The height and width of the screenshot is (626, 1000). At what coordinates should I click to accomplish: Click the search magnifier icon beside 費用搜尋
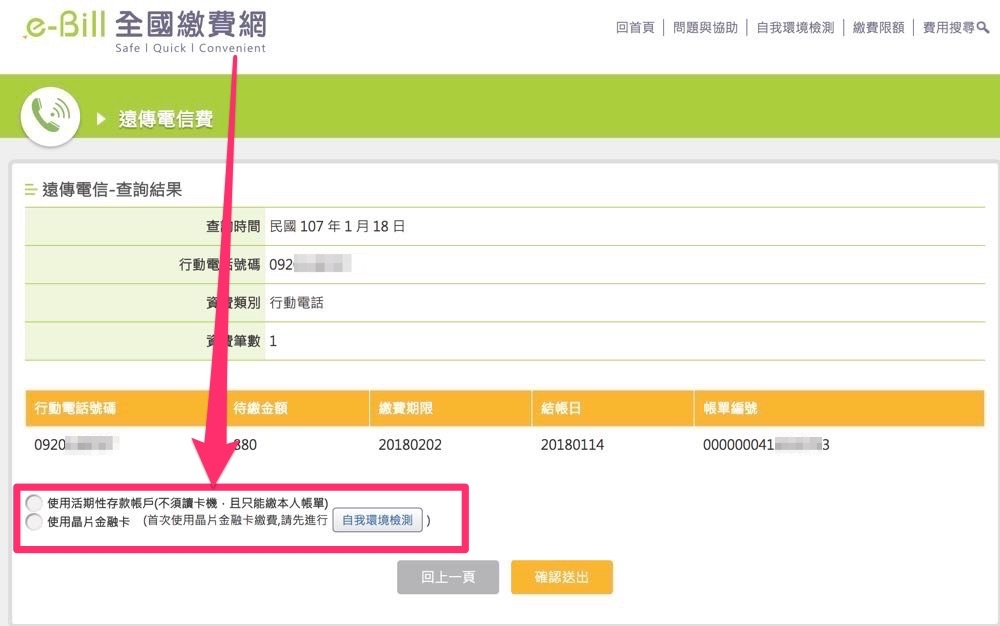click(x=983, y=27)
